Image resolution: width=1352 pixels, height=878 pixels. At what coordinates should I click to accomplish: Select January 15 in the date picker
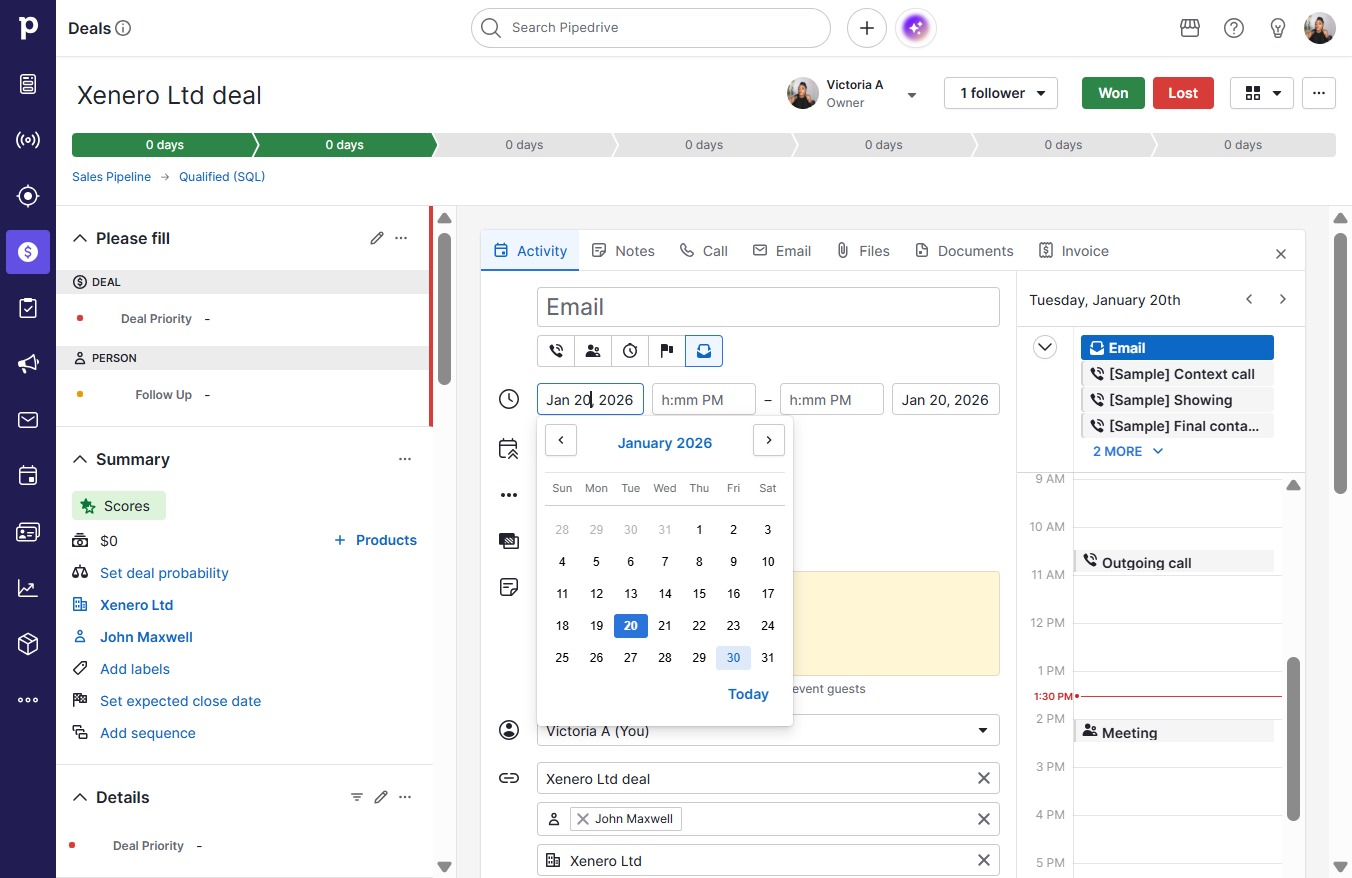(699, 594)
